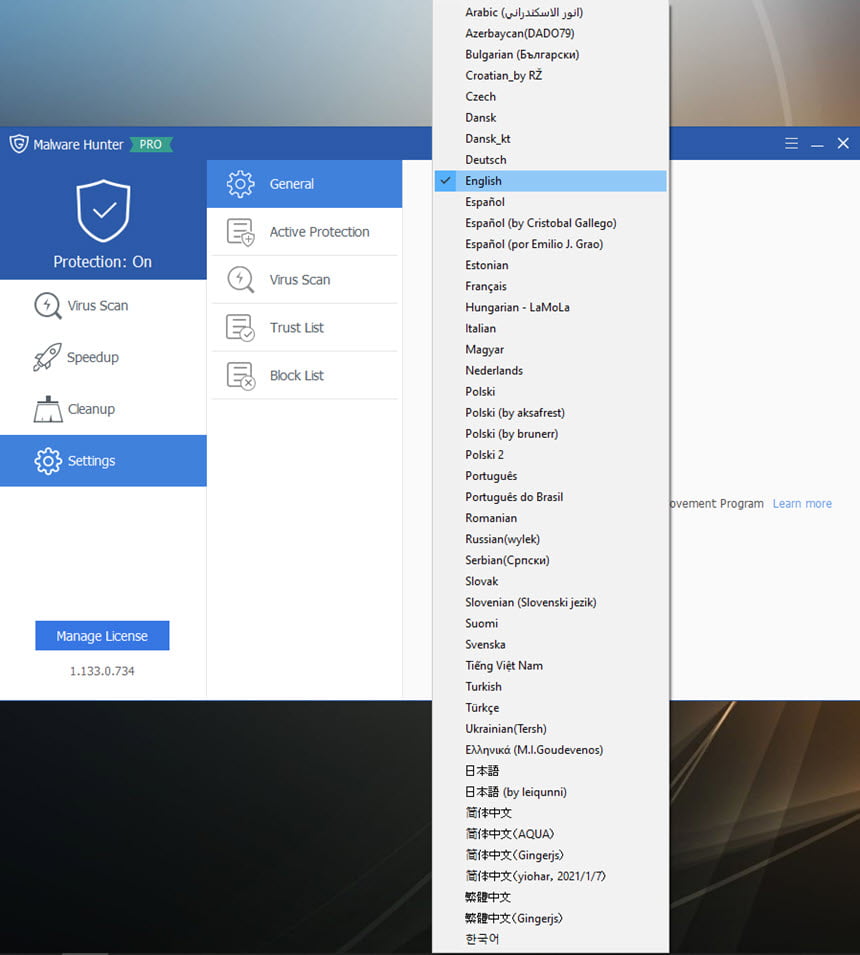Click the Trust List checkmark icon
The height and width of the screenshot is (955, 860).
[x=240, y=328]
